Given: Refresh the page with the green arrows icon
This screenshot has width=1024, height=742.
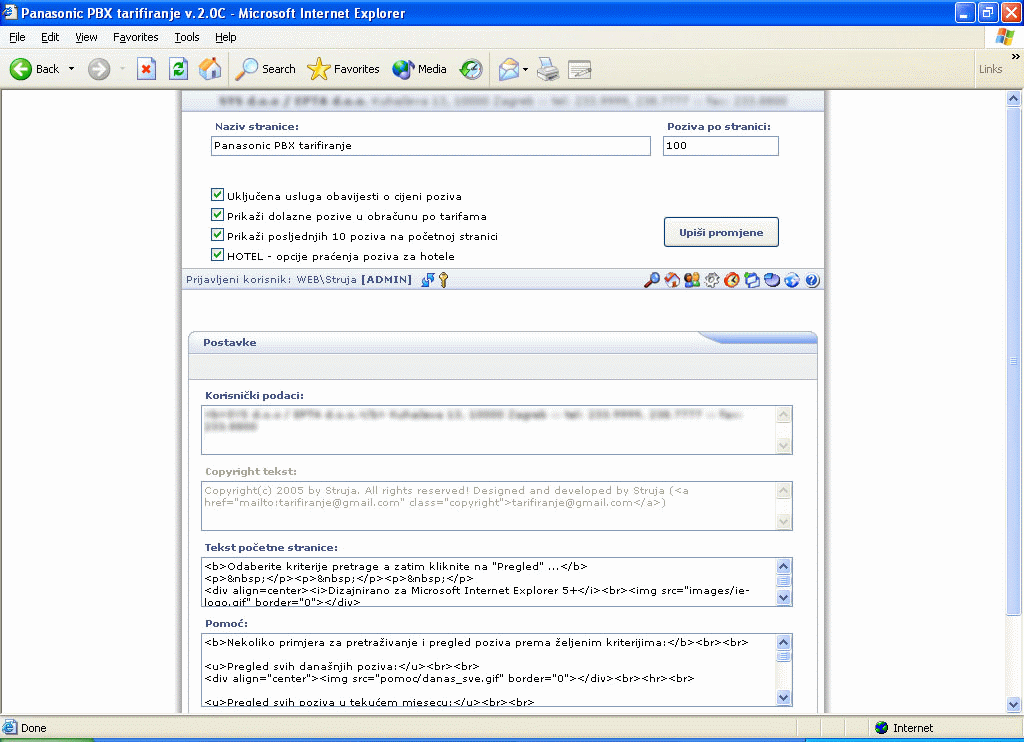Looking at the screenshot, I should [178, 69].
